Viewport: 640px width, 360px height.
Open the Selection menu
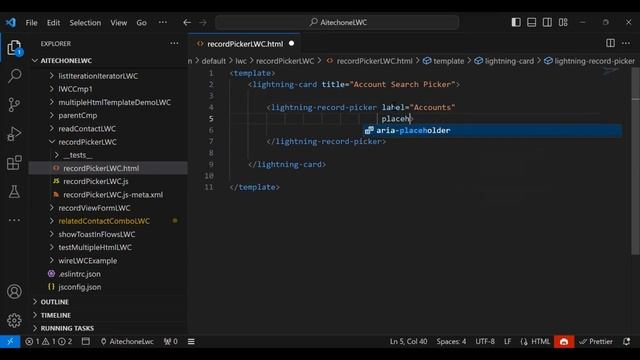(85, 22)
